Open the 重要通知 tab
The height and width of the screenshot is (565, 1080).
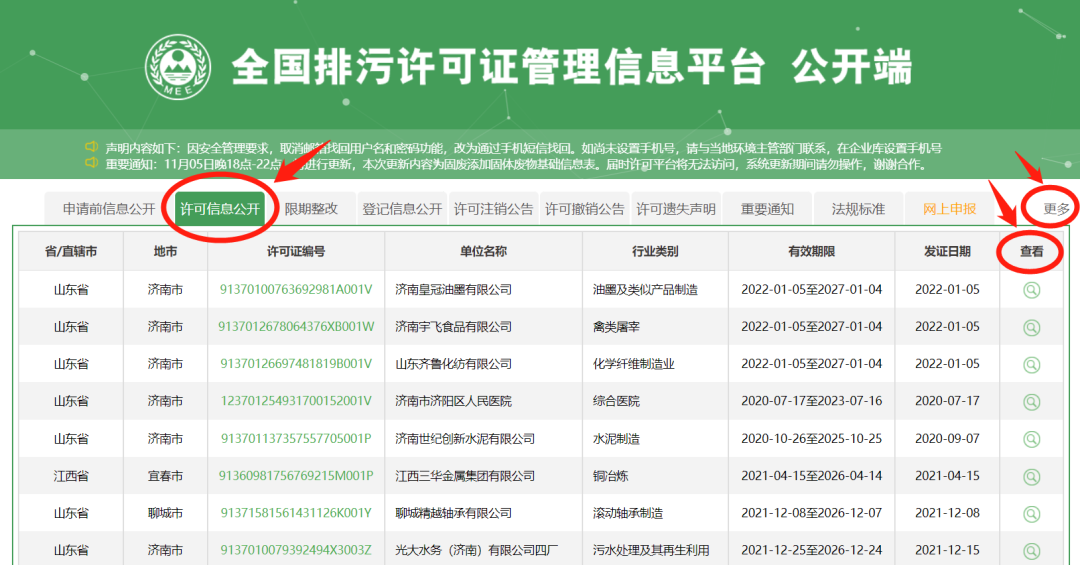[x=767, y=209]
